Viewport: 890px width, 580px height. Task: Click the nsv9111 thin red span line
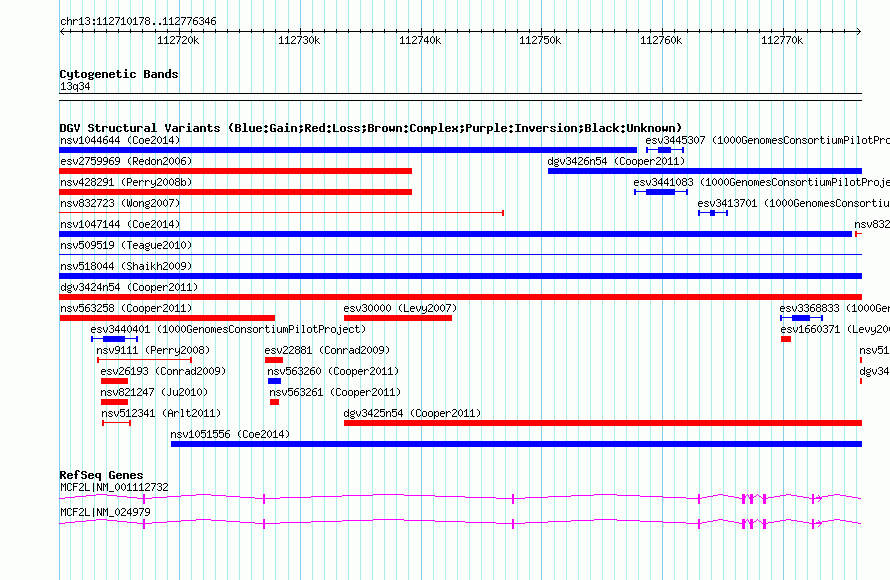coord(145,360)
